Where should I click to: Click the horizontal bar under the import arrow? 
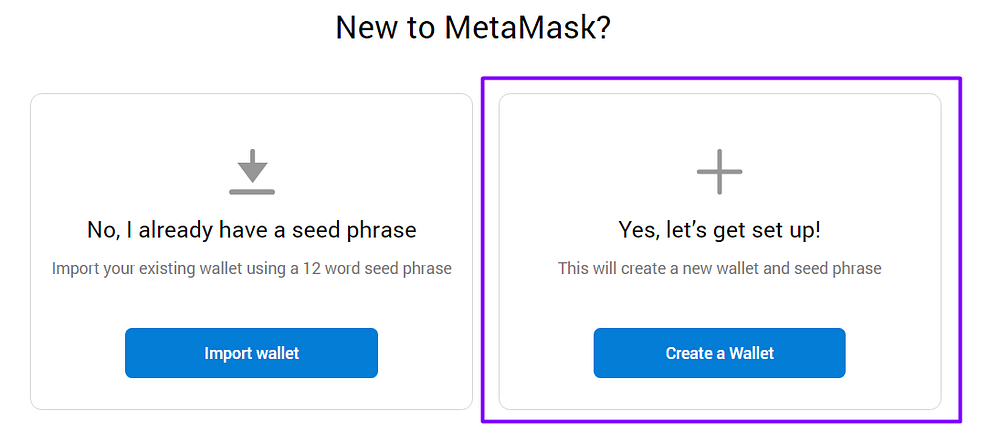[x=251, y=190]
